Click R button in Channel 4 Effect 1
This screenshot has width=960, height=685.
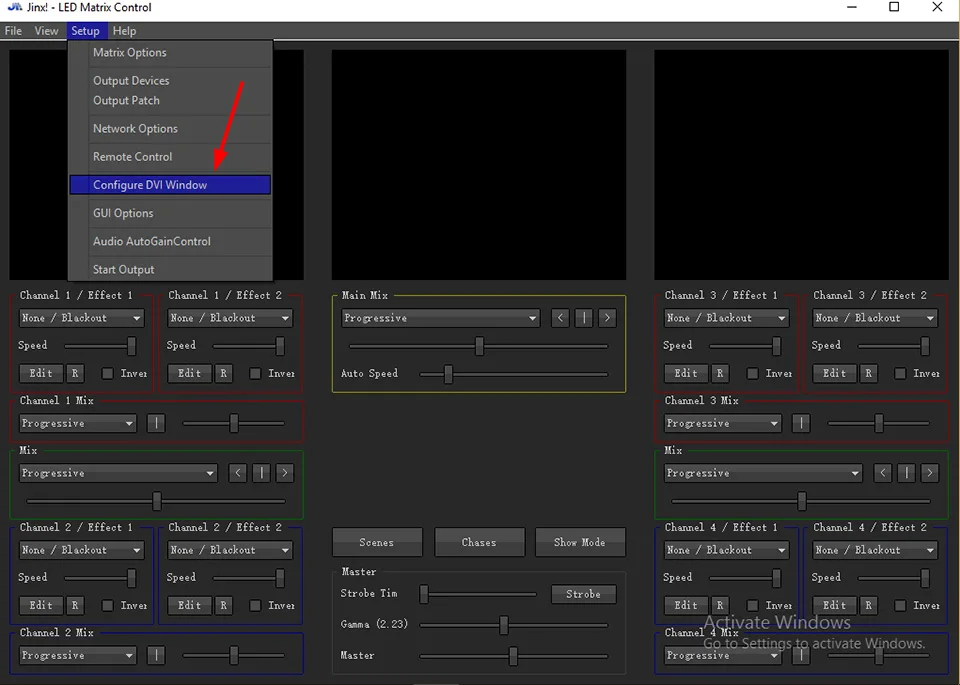point(719,605)
